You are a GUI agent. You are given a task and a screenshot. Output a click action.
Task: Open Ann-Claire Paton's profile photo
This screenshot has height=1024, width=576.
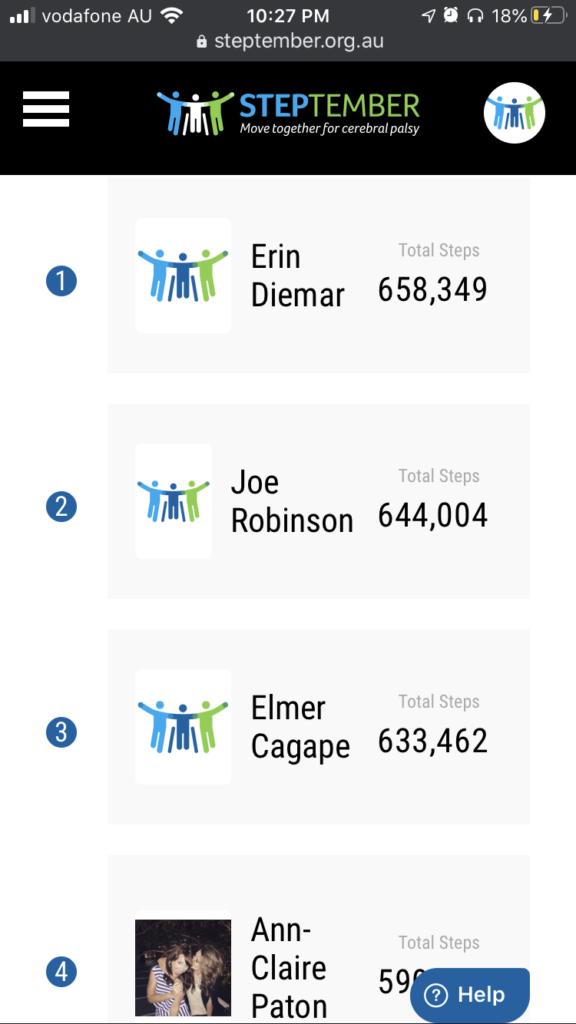(183, 968)
